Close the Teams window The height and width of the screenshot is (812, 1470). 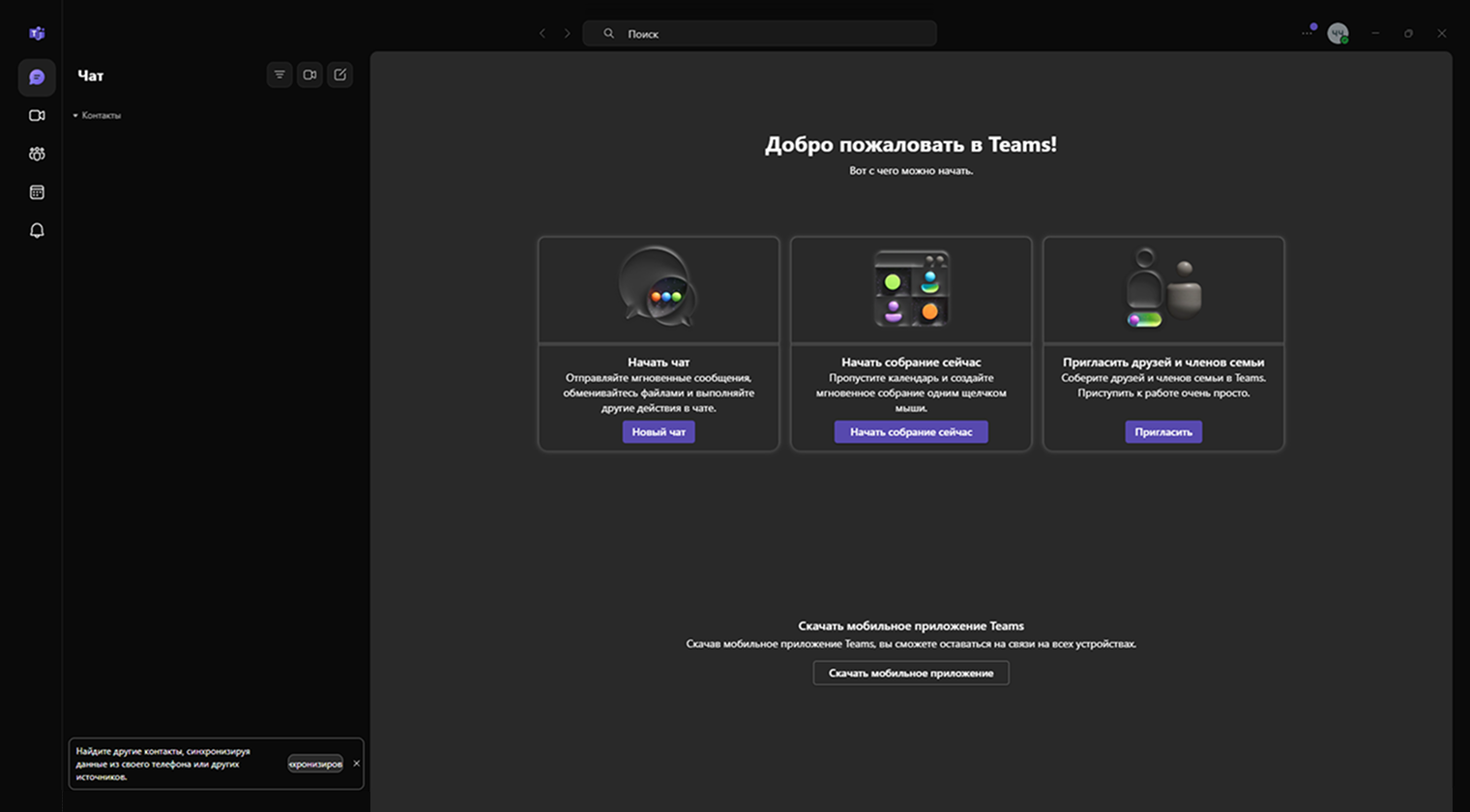point(1442,33)
